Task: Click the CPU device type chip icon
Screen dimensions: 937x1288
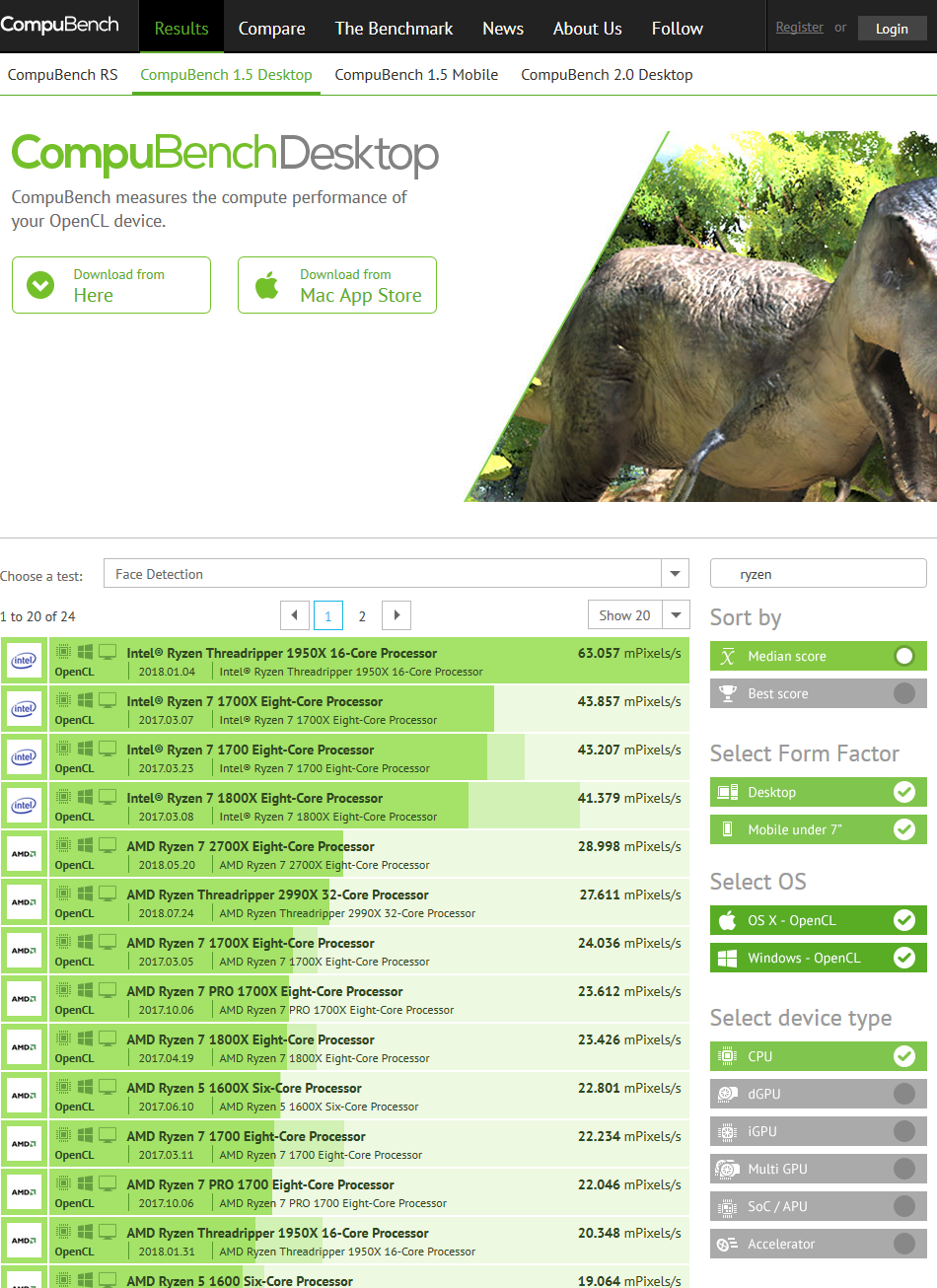Action: (728, 1057)
